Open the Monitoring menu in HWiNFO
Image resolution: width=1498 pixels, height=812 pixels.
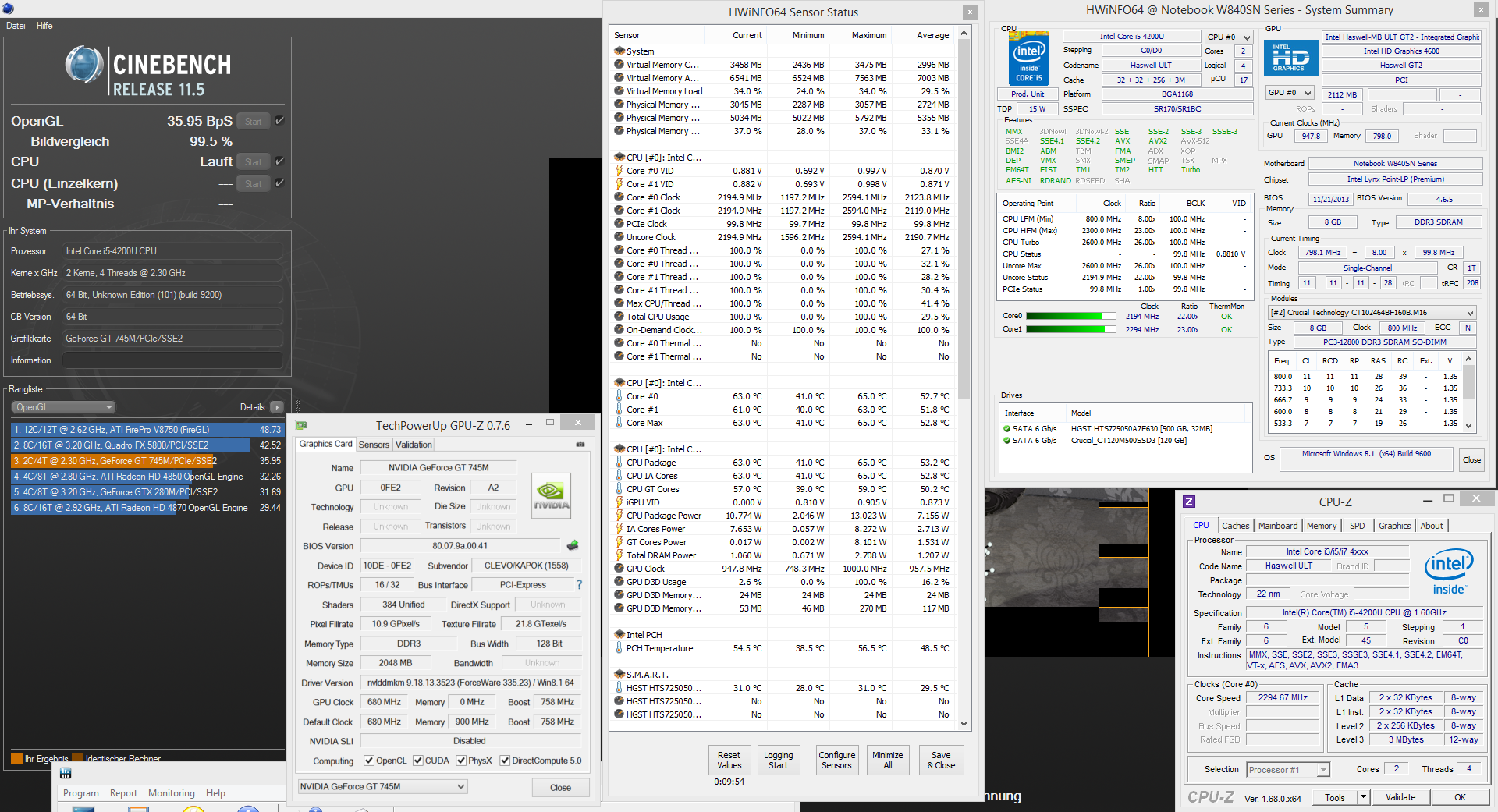click(172, 793)
